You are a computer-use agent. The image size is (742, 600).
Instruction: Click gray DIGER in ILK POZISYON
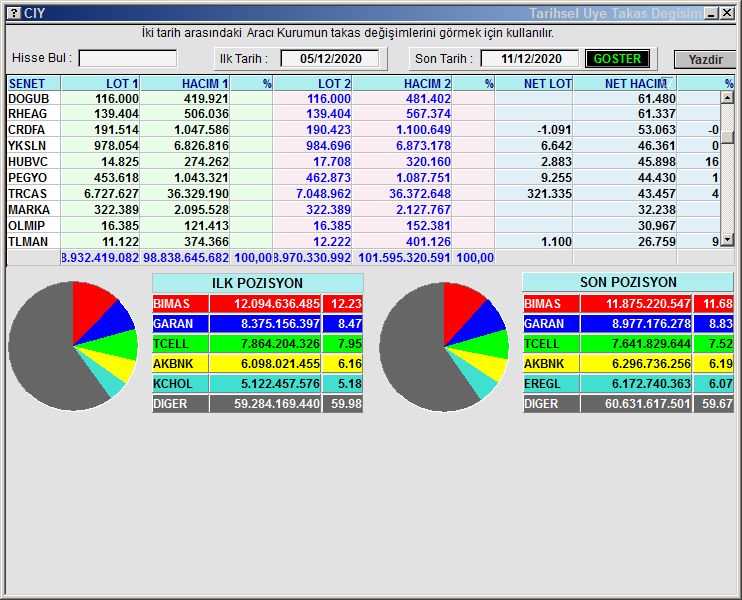[180, 404]
